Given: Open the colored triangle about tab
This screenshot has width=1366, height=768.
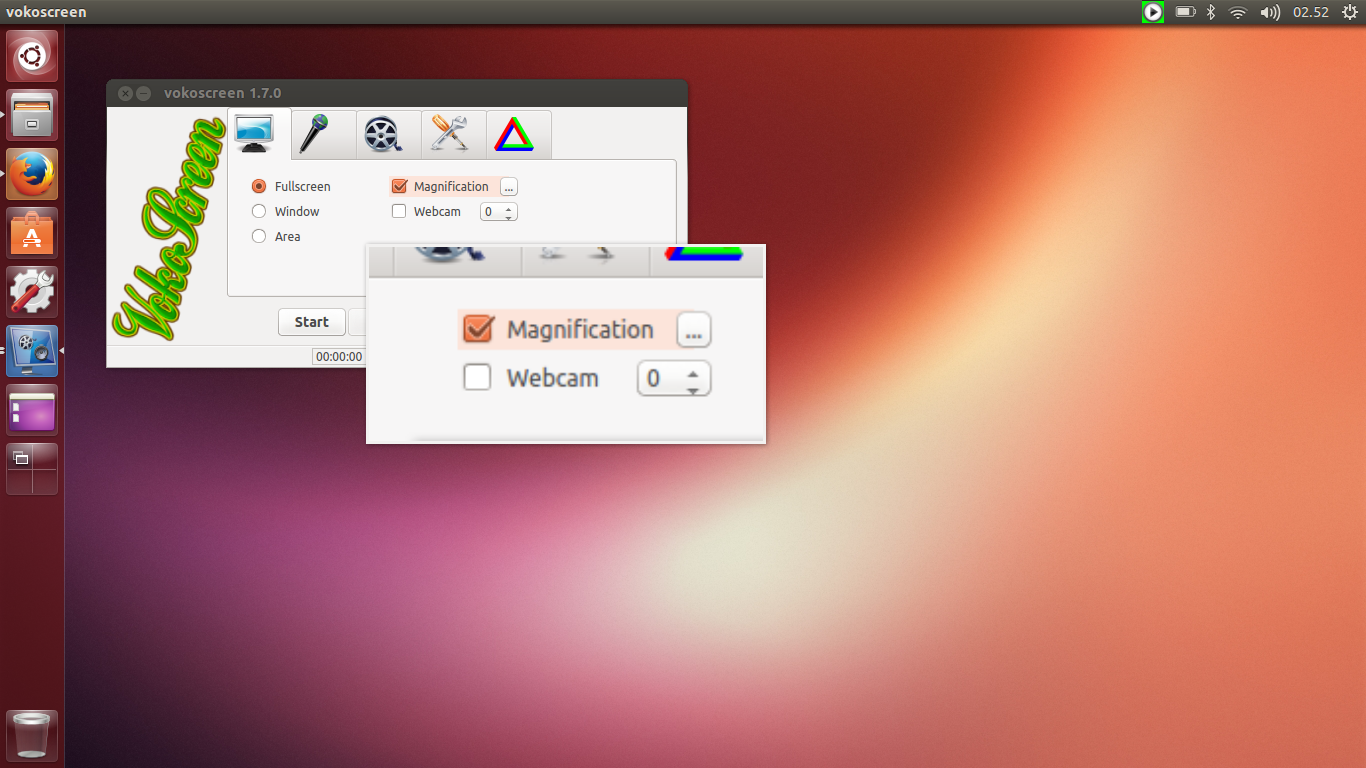Looking at the screenshot, I should (x=518, y=134).
